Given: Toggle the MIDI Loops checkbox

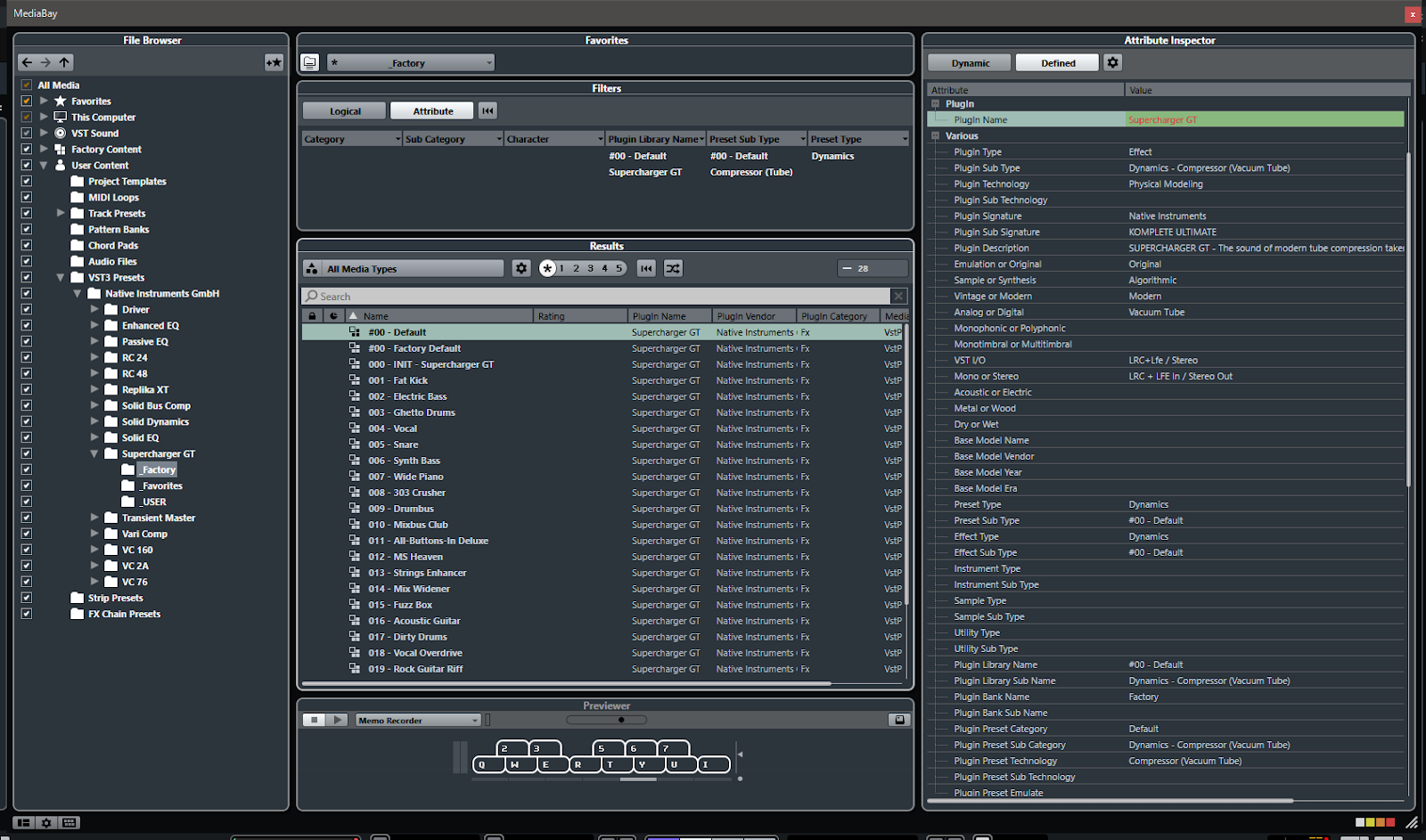Looking at the screenshot, I should coord(26,198).
